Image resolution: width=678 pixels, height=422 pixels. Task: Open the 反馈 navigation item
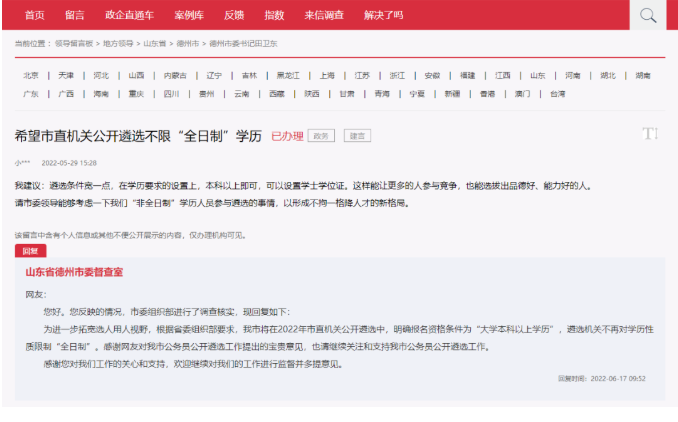(234, 15)
